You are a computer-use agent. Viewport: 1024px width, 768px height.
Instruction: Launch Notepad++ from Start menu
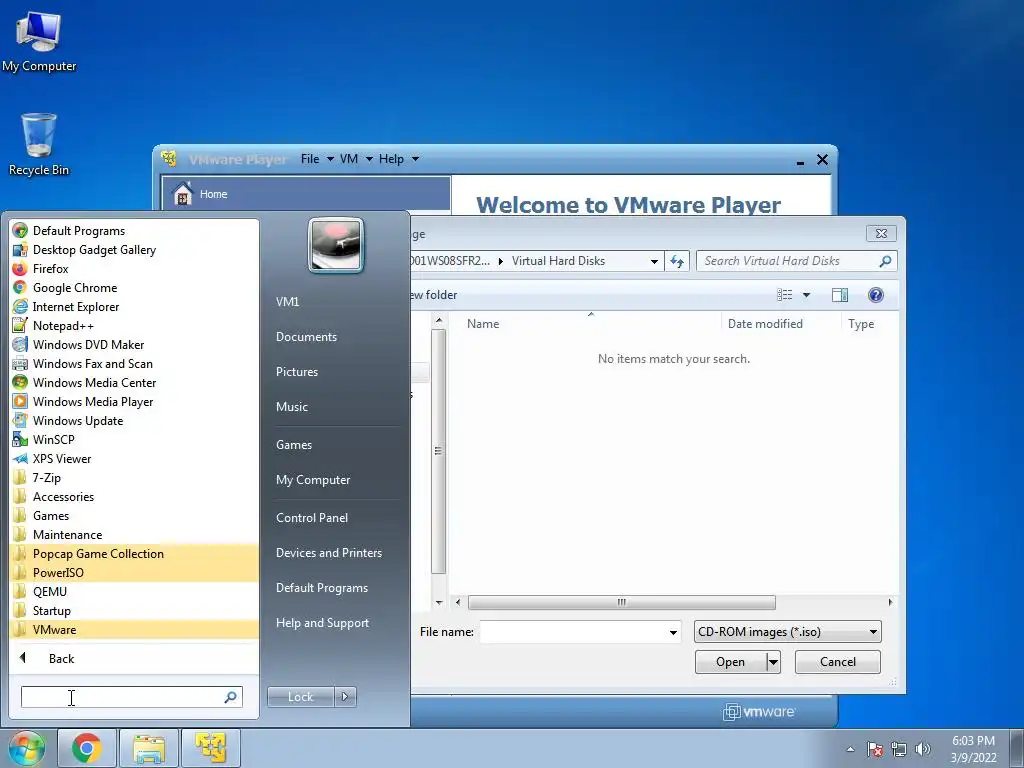click(63, 325)
